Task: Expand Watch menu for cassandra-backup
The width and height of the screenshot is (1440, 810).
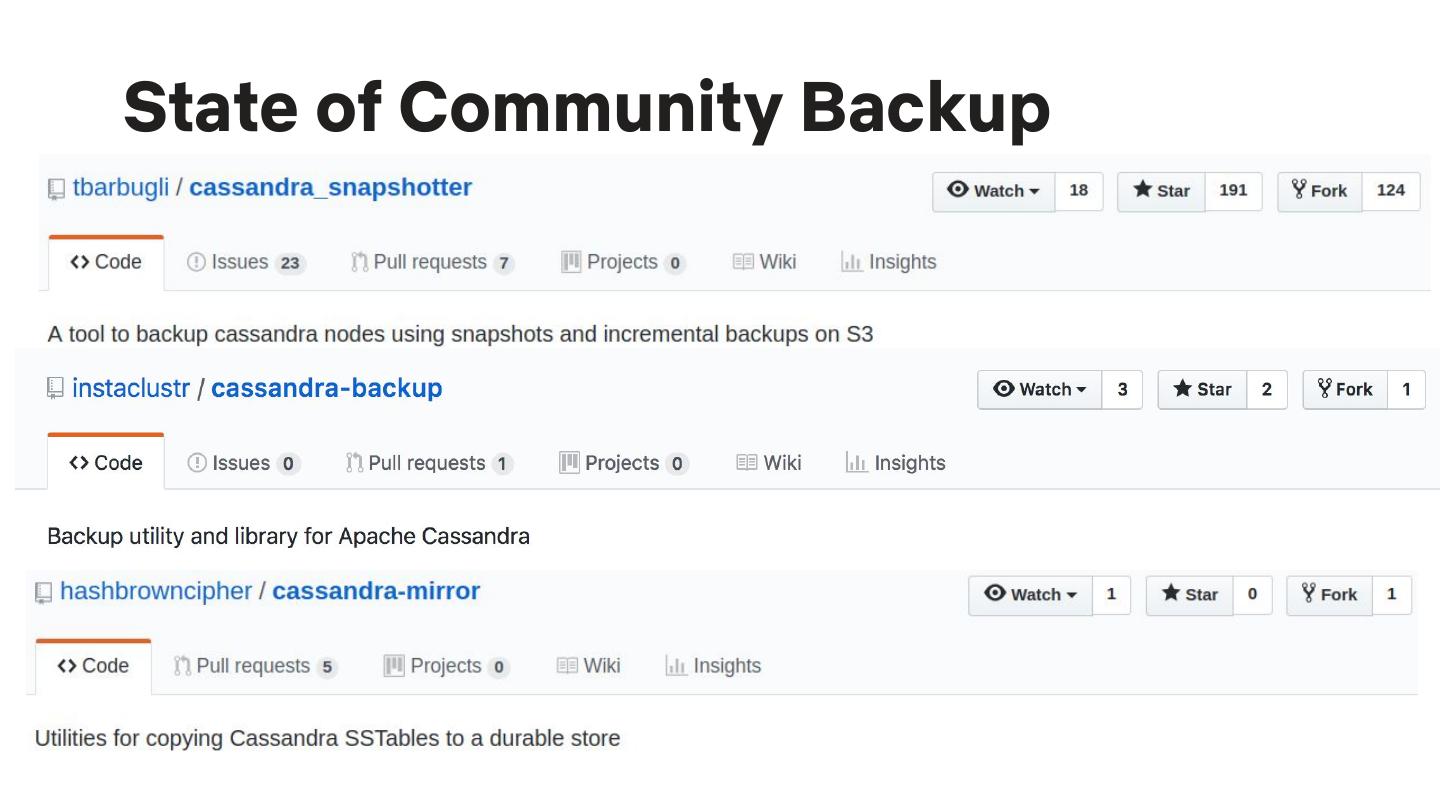Action: [x=1040, y=389]
